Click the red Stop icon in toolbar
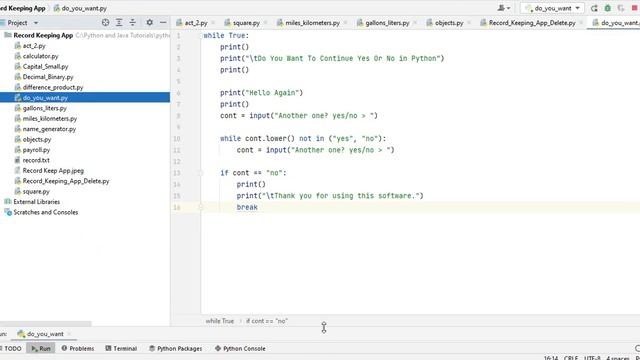This screenshot has height=360, width=640. [635, 8]
